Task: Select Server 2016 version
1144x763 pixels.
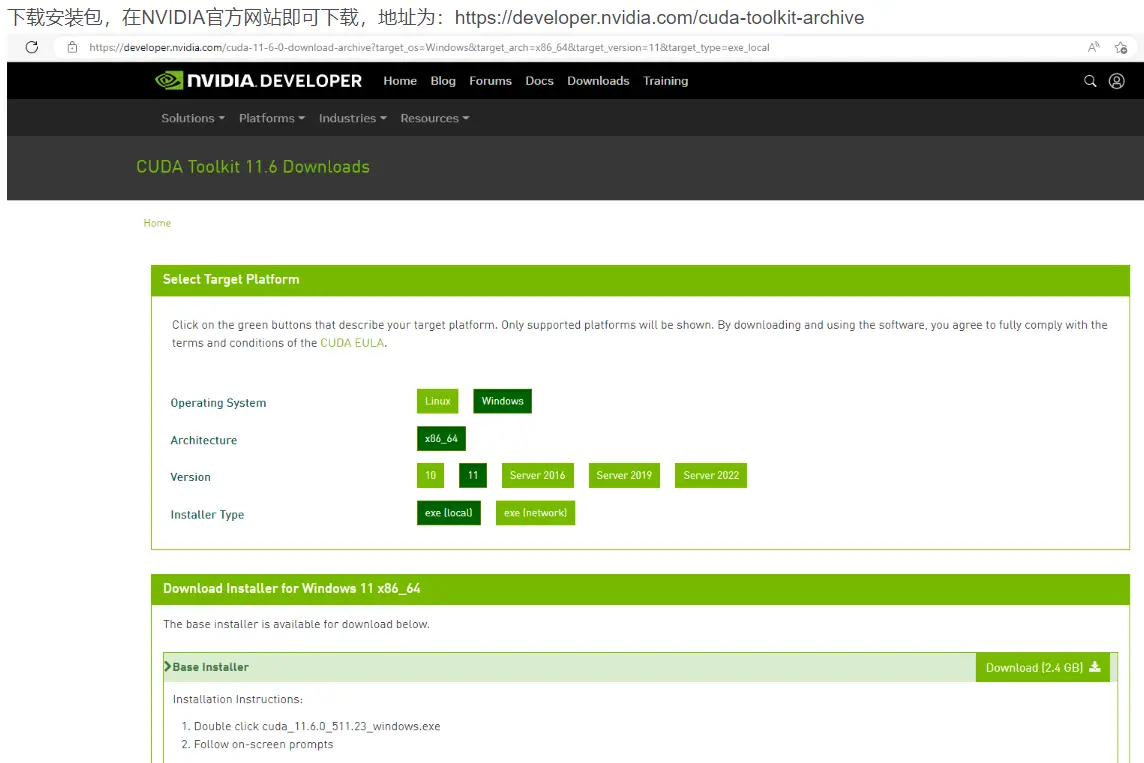Action: tap(537, 476)
